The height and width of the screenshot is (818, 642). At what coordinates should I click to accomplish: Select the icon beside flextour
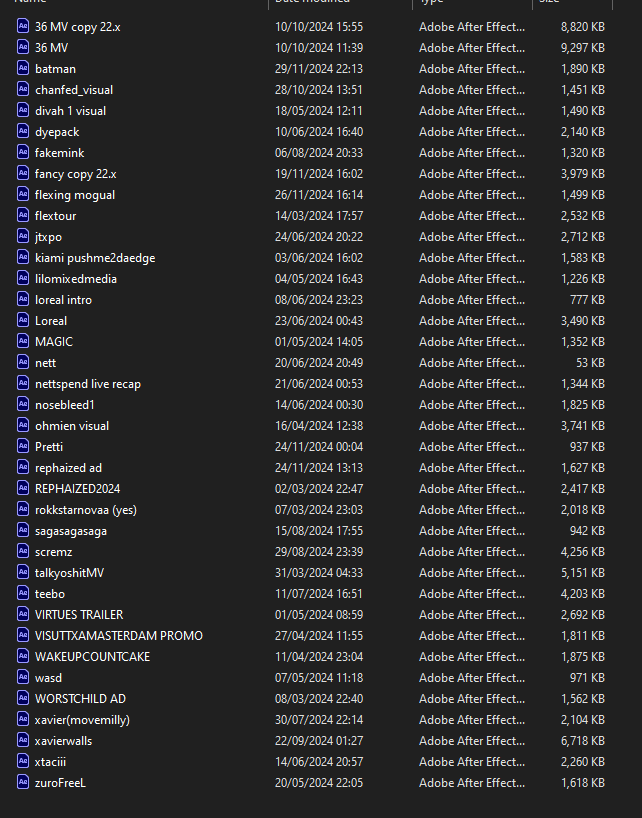point(24,215)
